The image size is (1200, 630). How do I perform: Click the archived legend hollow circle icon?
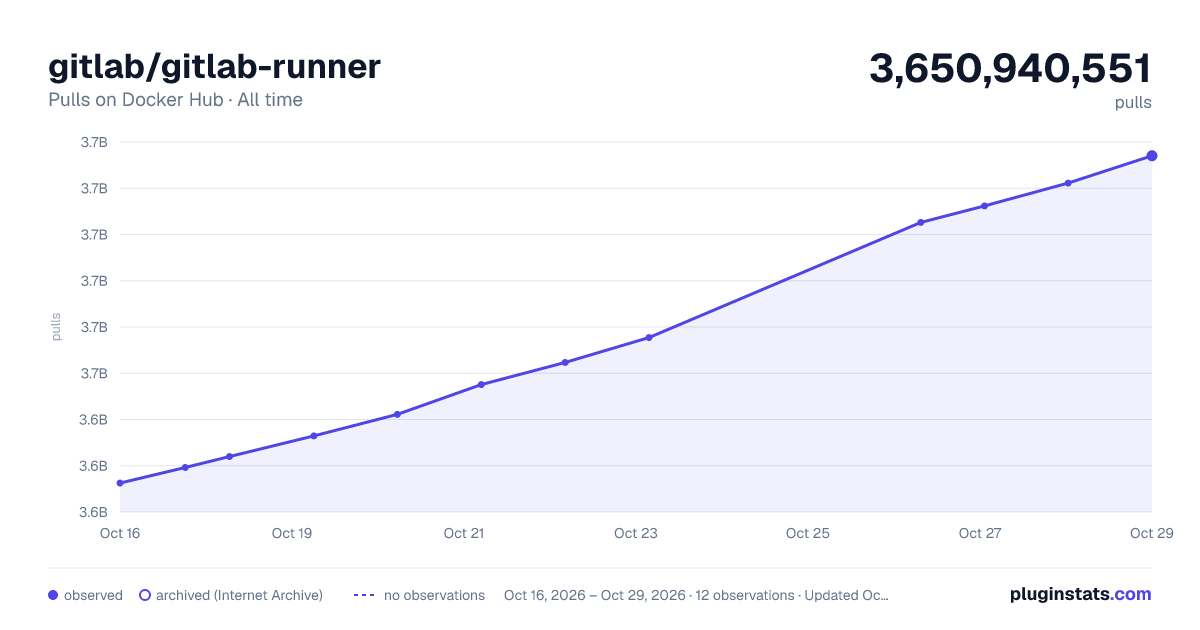click(145, 595)
